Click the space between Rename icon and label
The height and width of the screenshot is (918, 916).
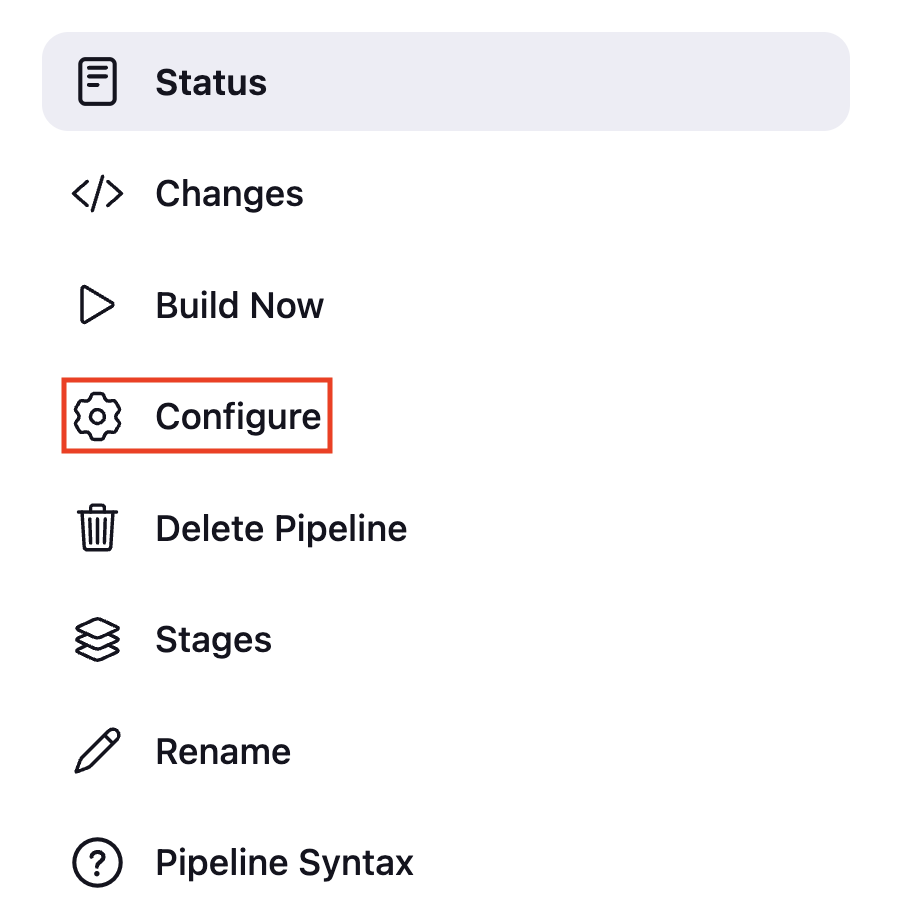pos(139,751)
